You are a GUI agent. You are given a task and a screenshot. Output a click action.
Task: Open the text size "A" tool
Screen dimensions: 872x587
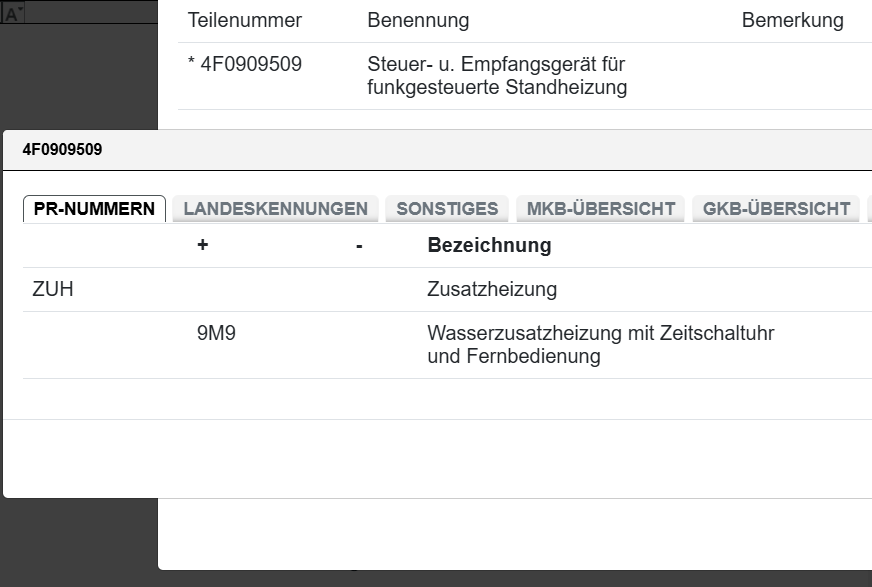coord(11,13)
